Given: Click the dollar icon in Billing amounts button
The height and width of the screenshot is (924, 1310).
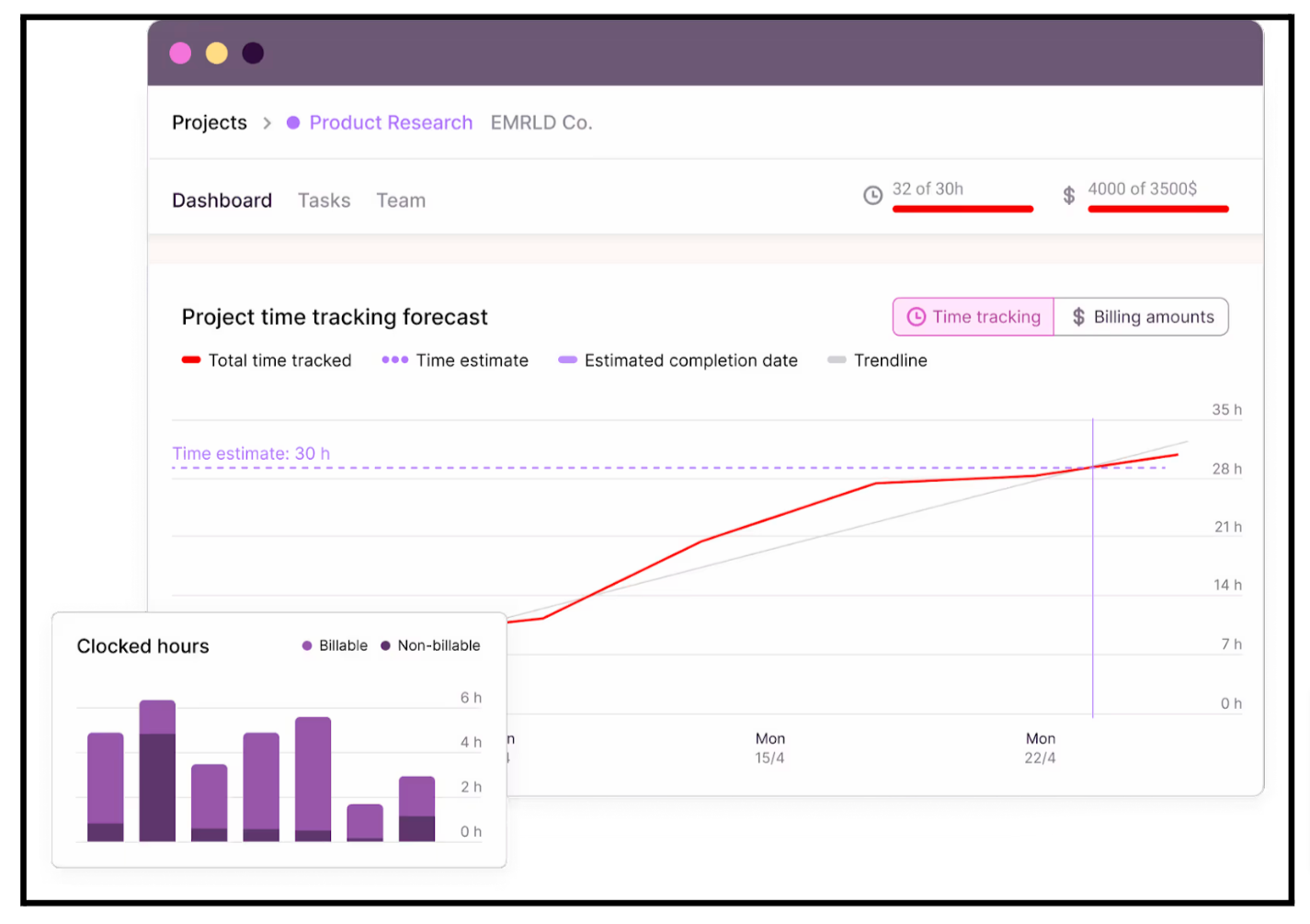Looking at the screenshot, I should (1077, 316).
